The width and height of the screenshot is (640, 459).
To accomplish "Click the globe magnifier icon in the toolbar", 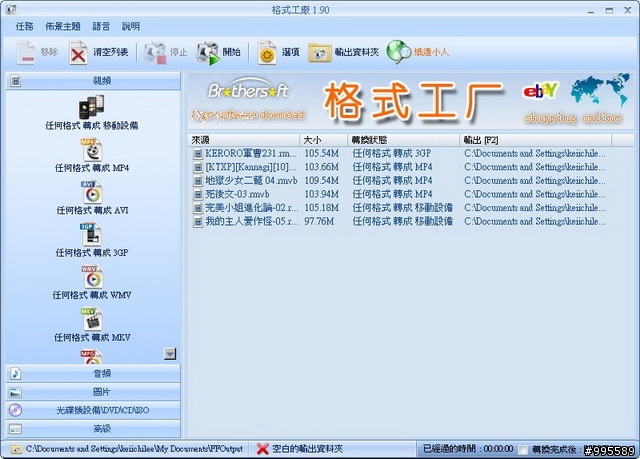I will [x=399, y=52].
